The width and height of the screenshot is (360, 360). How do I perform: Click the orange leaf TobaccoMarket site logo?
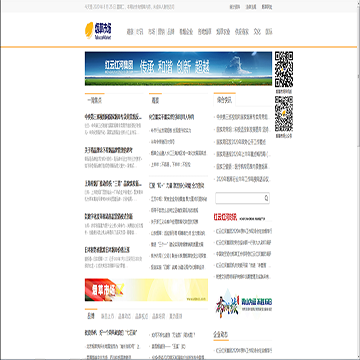tap(98, 31)
